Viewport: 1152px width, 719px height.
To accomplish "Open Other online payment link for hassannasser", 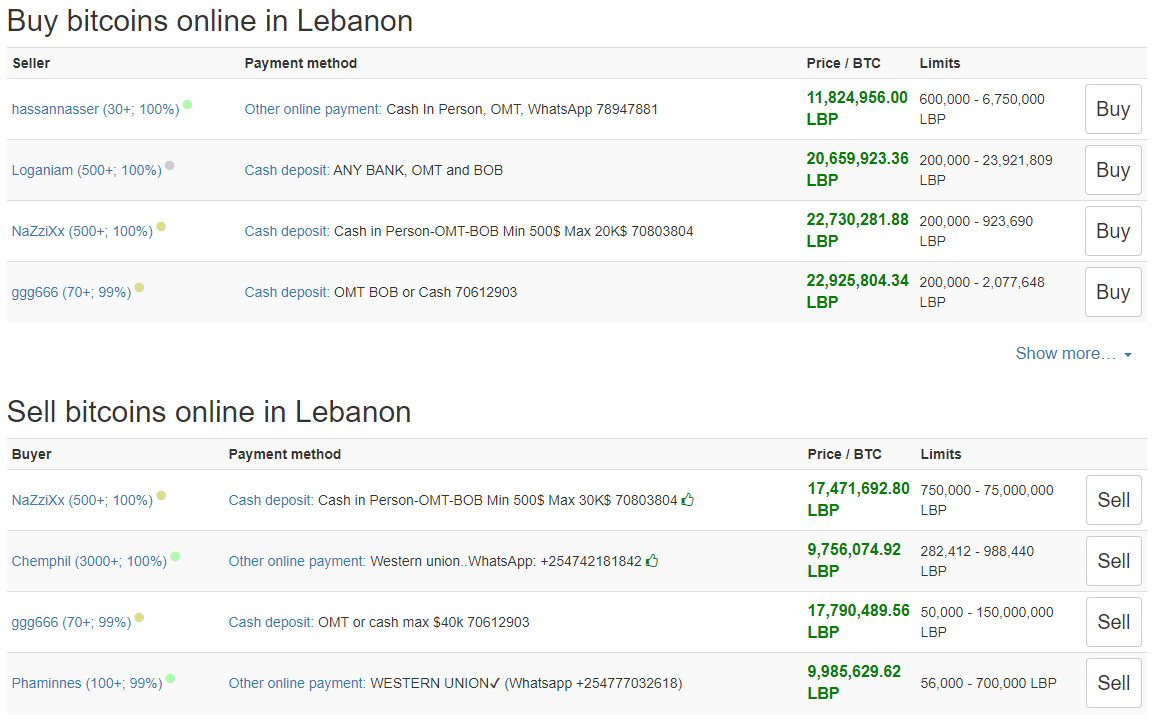I will [313, 109].
